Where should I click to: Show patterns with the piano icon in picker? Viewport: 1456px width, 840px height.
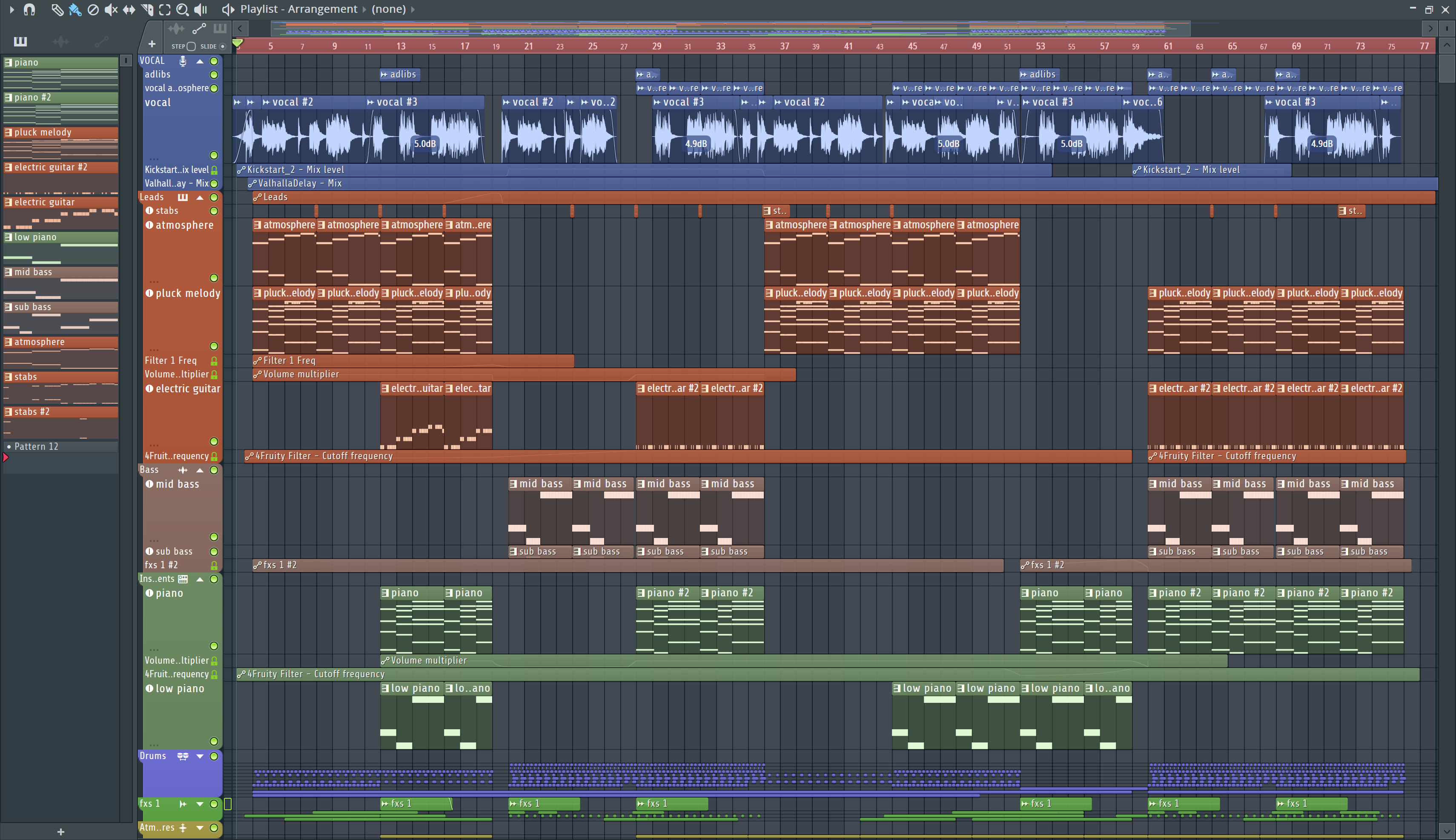(20, 41)
